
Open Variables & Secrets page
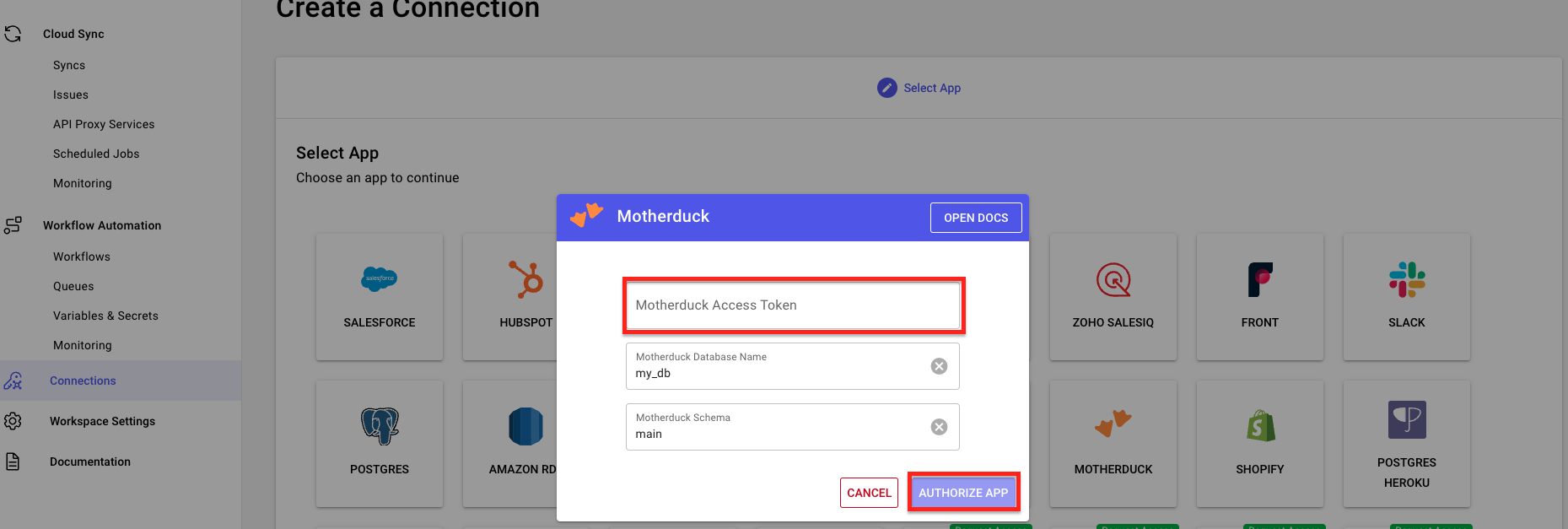tap(105, 316)
